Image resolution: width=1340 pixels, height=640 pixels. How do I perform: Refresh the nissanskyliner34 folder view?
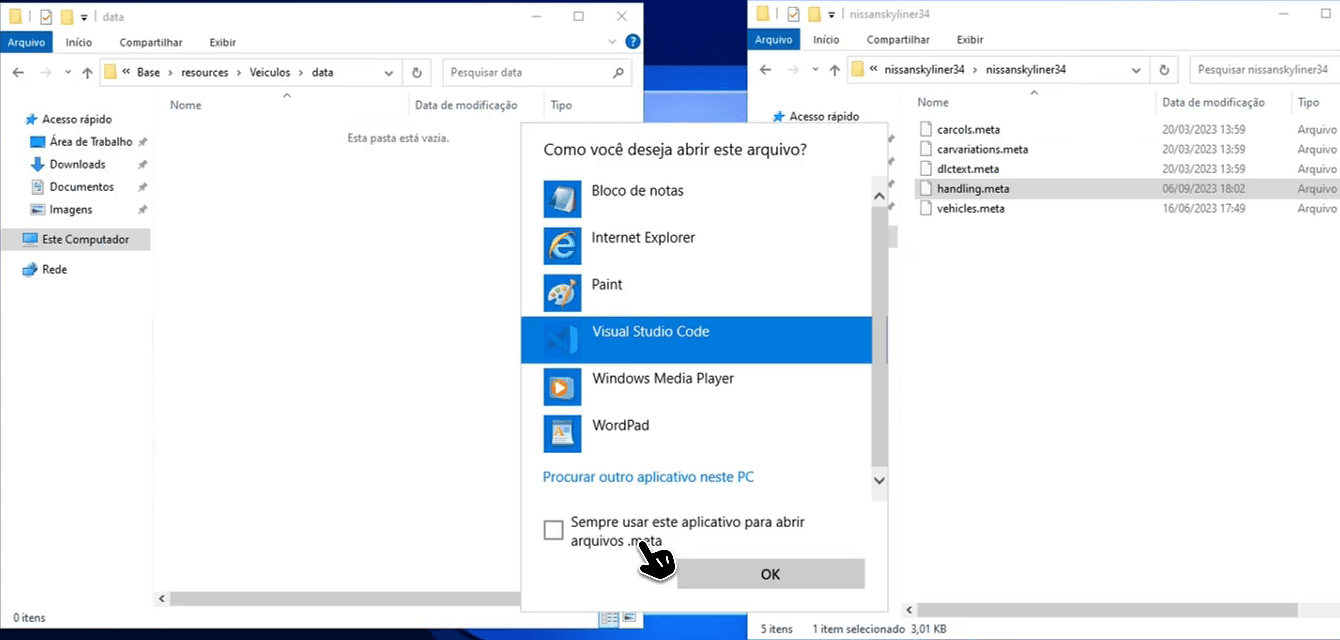click(x=1164, y=70)
